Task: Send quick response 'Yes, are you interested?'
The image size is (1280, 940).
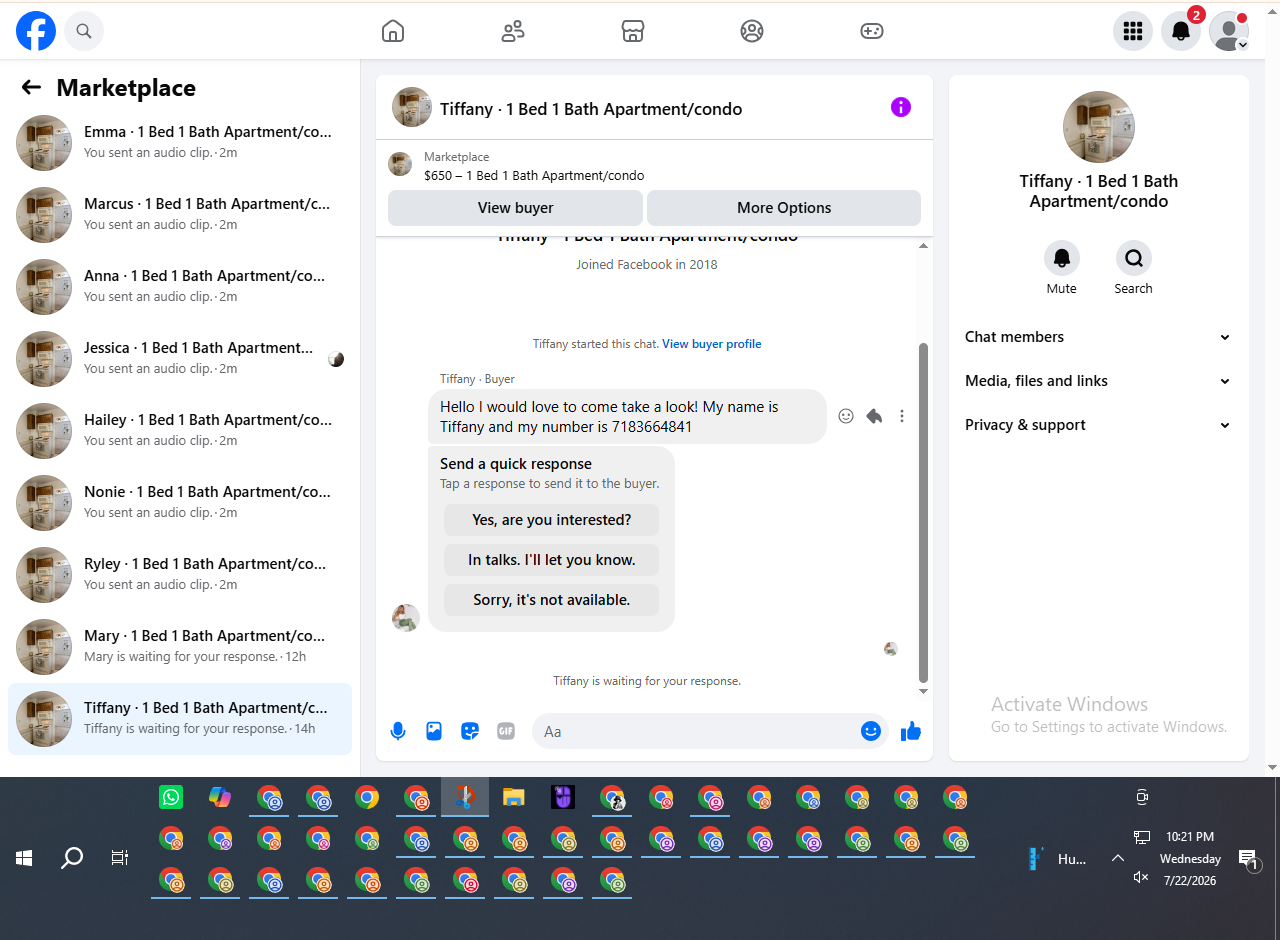Action: (x=551, y=520)
